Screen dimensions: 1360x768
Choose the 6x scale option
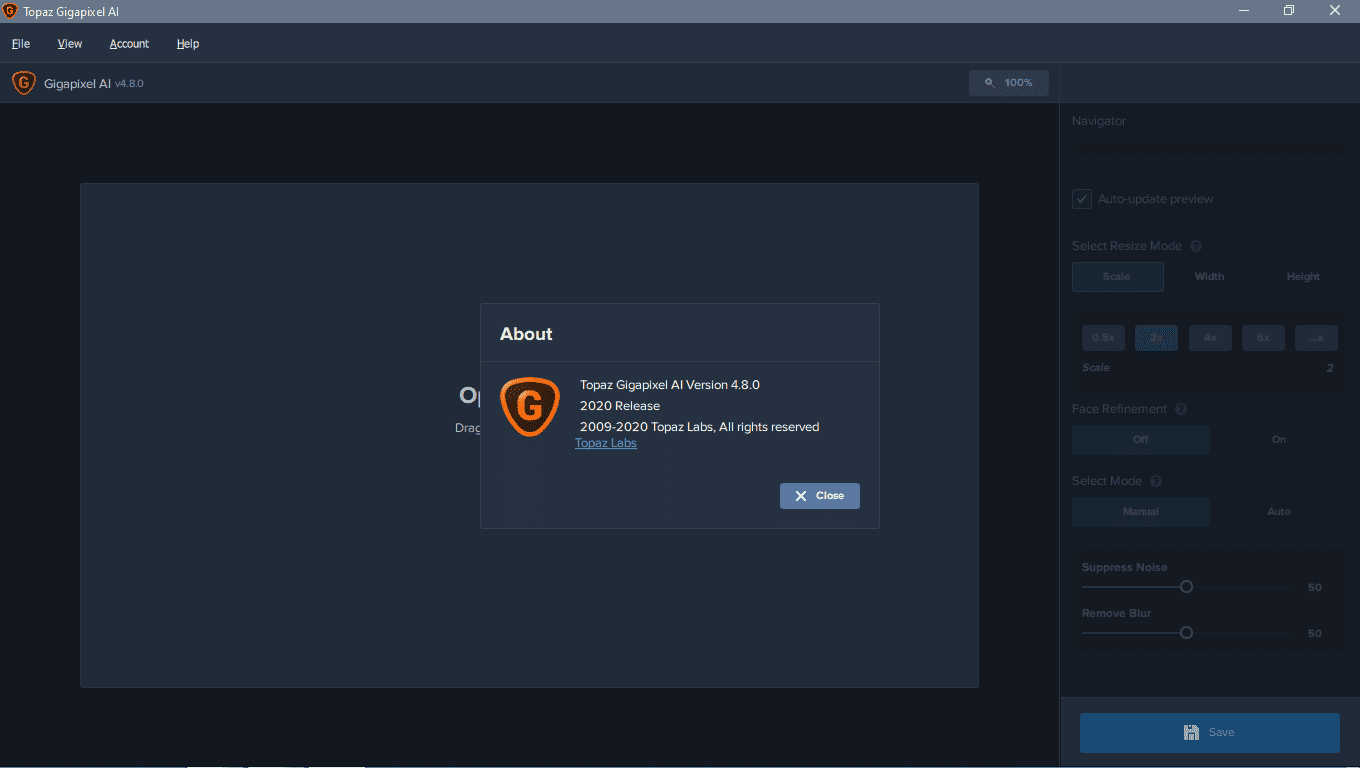tap(1263, 338)
